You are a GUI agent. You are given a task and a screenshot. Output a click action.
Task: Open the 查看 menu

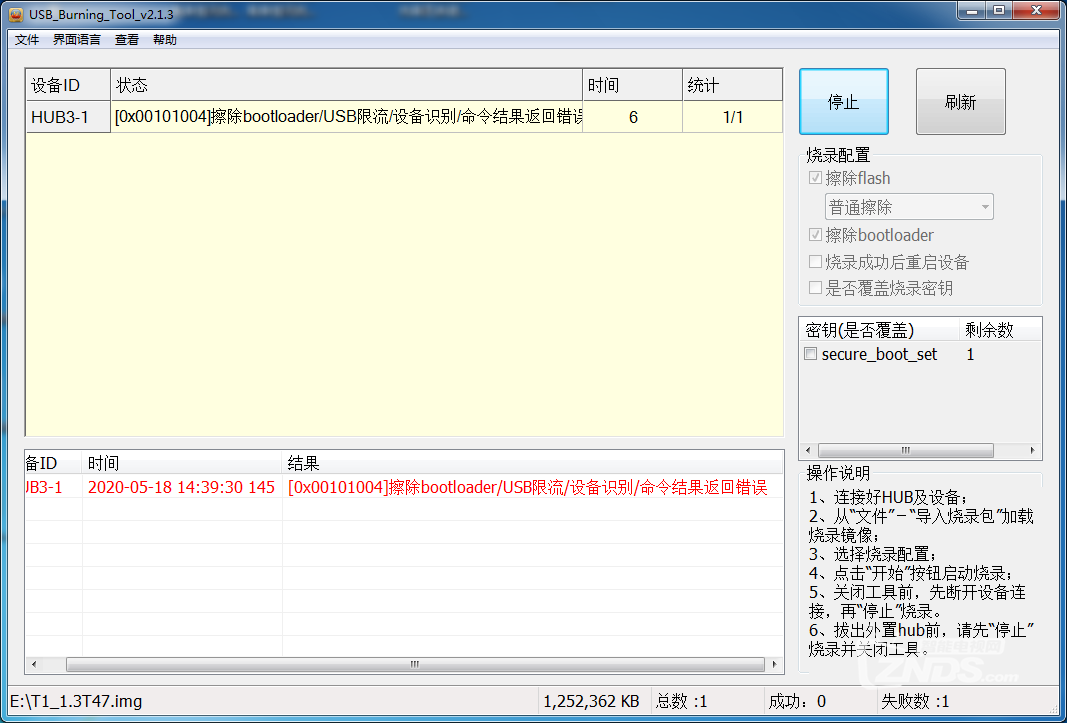click(x=127, y=39)
